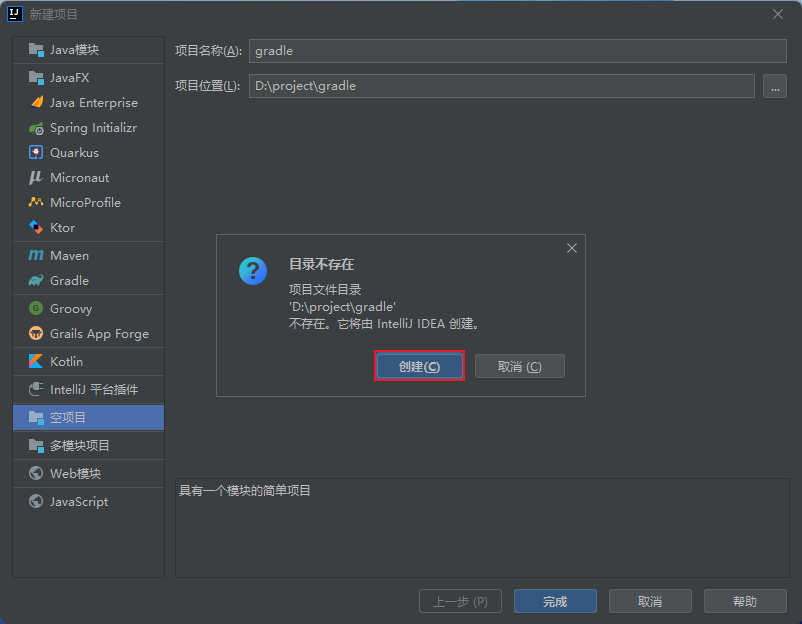802x624 pixels.
Task: Click the 创建(C) button in dialog
Action: coord(419,366)
